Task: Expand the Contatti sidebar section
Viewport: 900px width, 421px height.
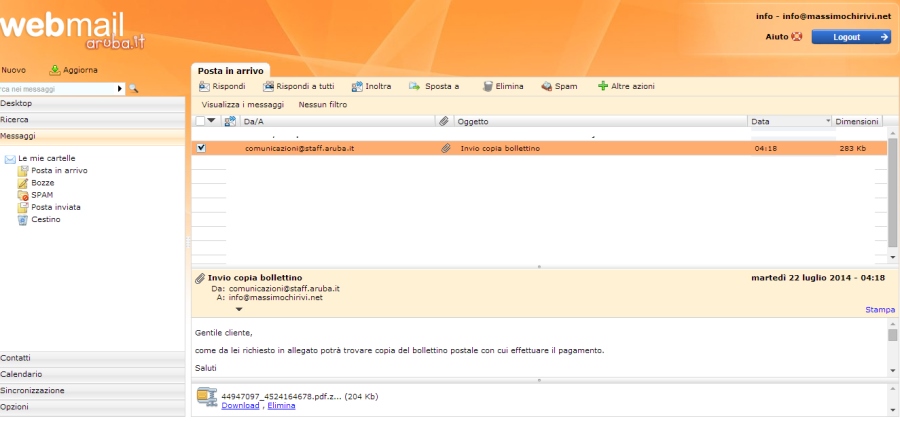Action: (92, 358)
